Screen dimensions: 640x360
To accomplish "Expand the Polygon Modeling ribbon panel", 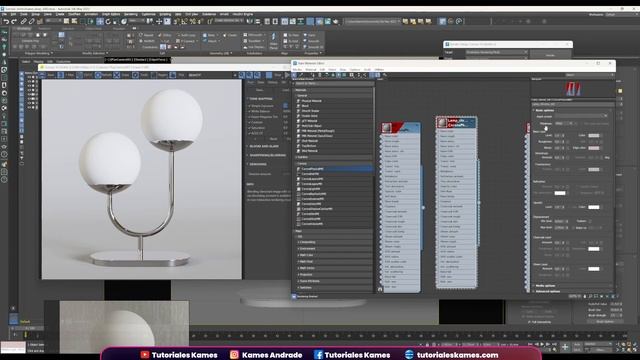I will pos(40,53).
